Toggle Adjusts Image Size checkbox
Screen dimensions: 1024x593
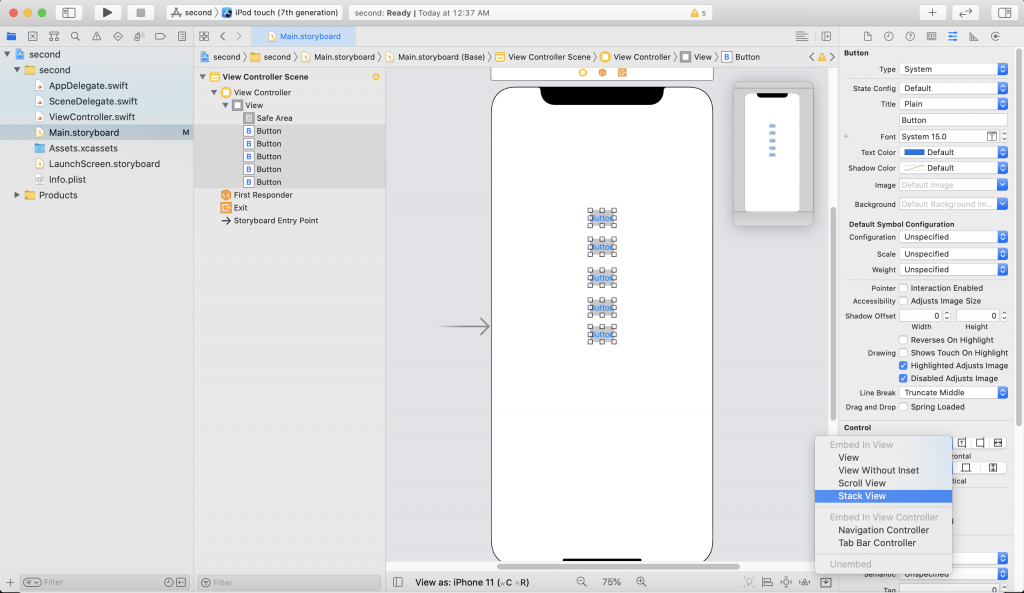tap(903, 301)
